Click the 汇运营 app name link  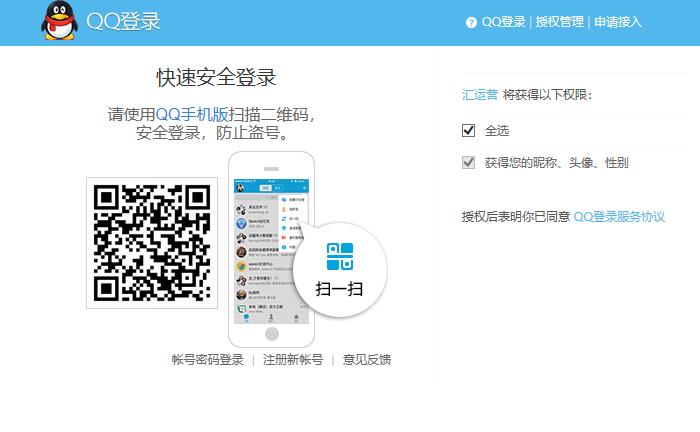pyautogui.click(x=479, y=95)
